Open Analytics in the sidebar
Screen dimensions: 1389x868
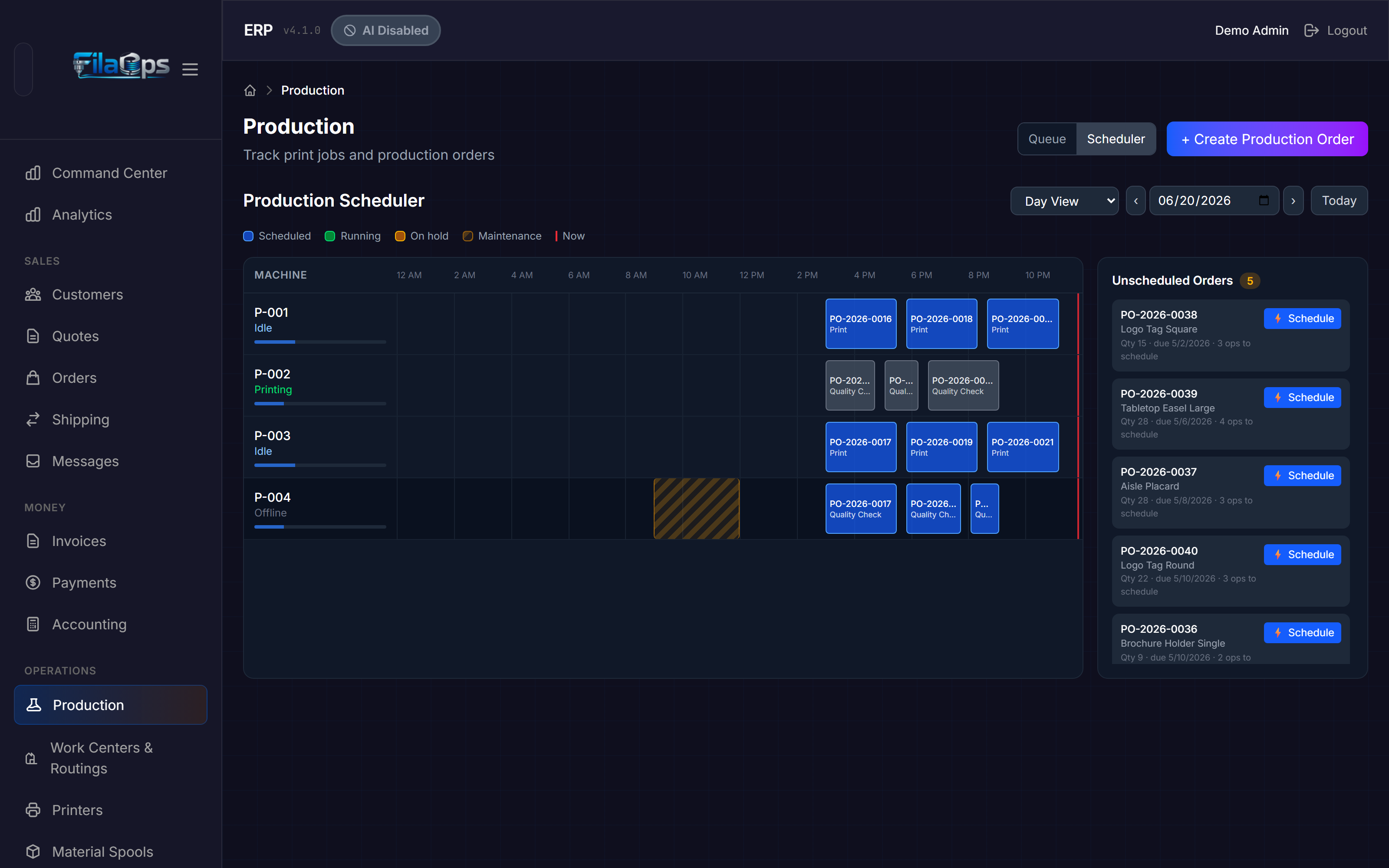(x=111, y=215)
